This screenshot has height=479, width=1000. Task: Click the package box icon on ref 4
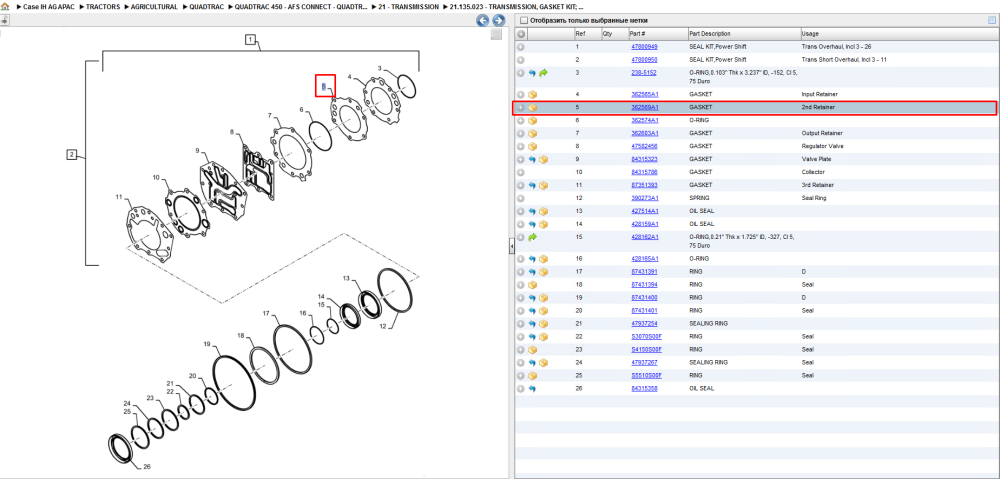[x=533, y=94]
